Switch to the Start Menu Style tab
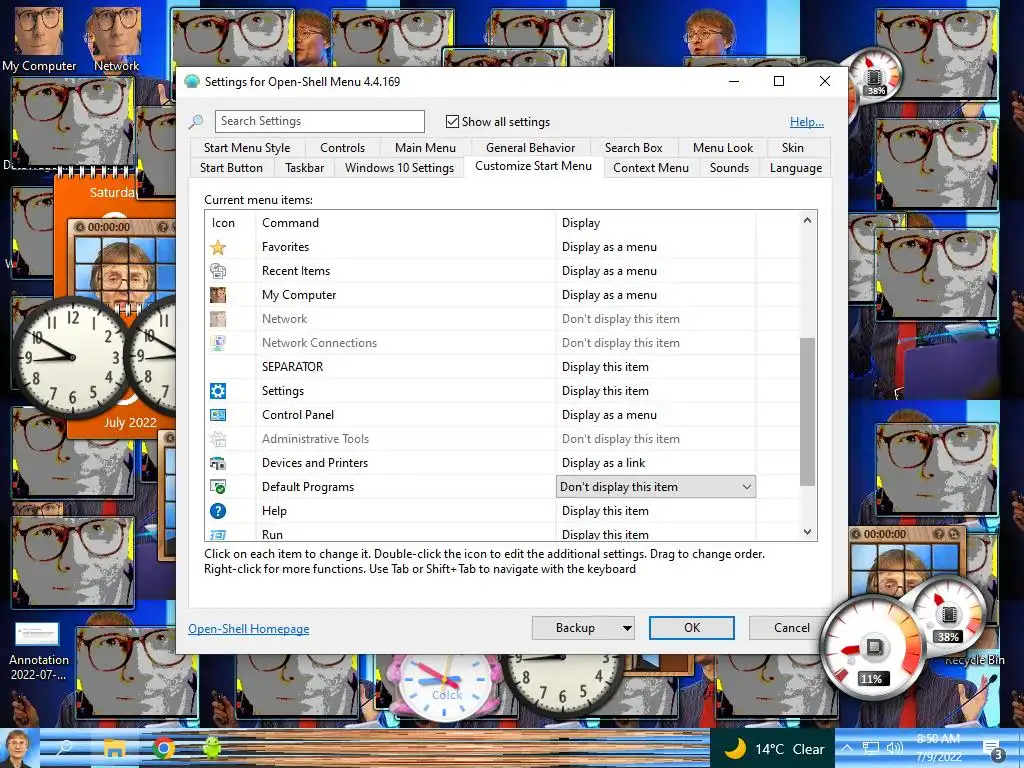Viewport: 1024px width, 768px height. coord(247,148)
